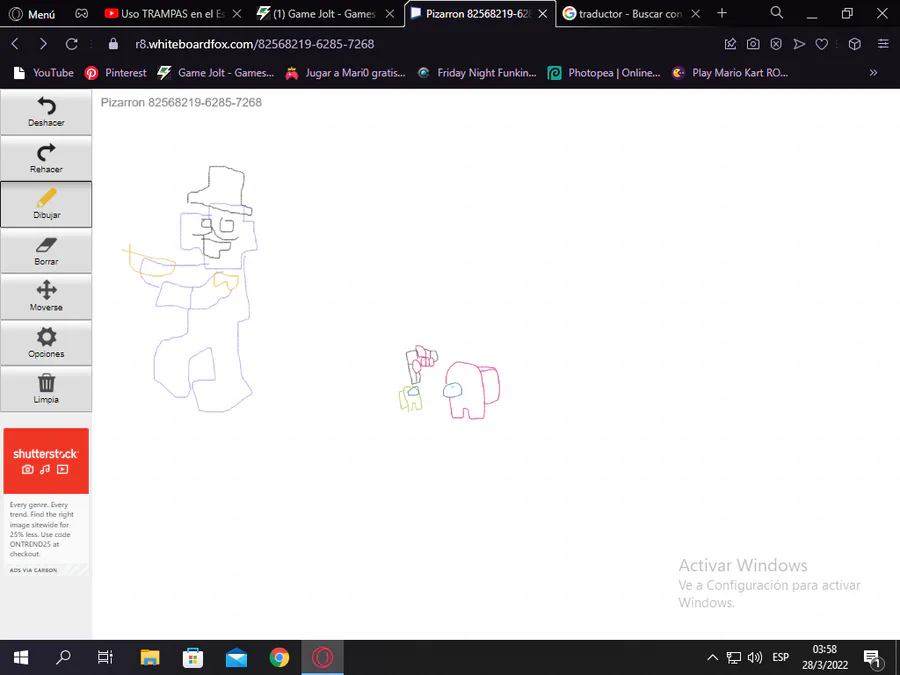Close the traductor tab
This screenshot has height=675, width=900.
(x=696, y=14)
